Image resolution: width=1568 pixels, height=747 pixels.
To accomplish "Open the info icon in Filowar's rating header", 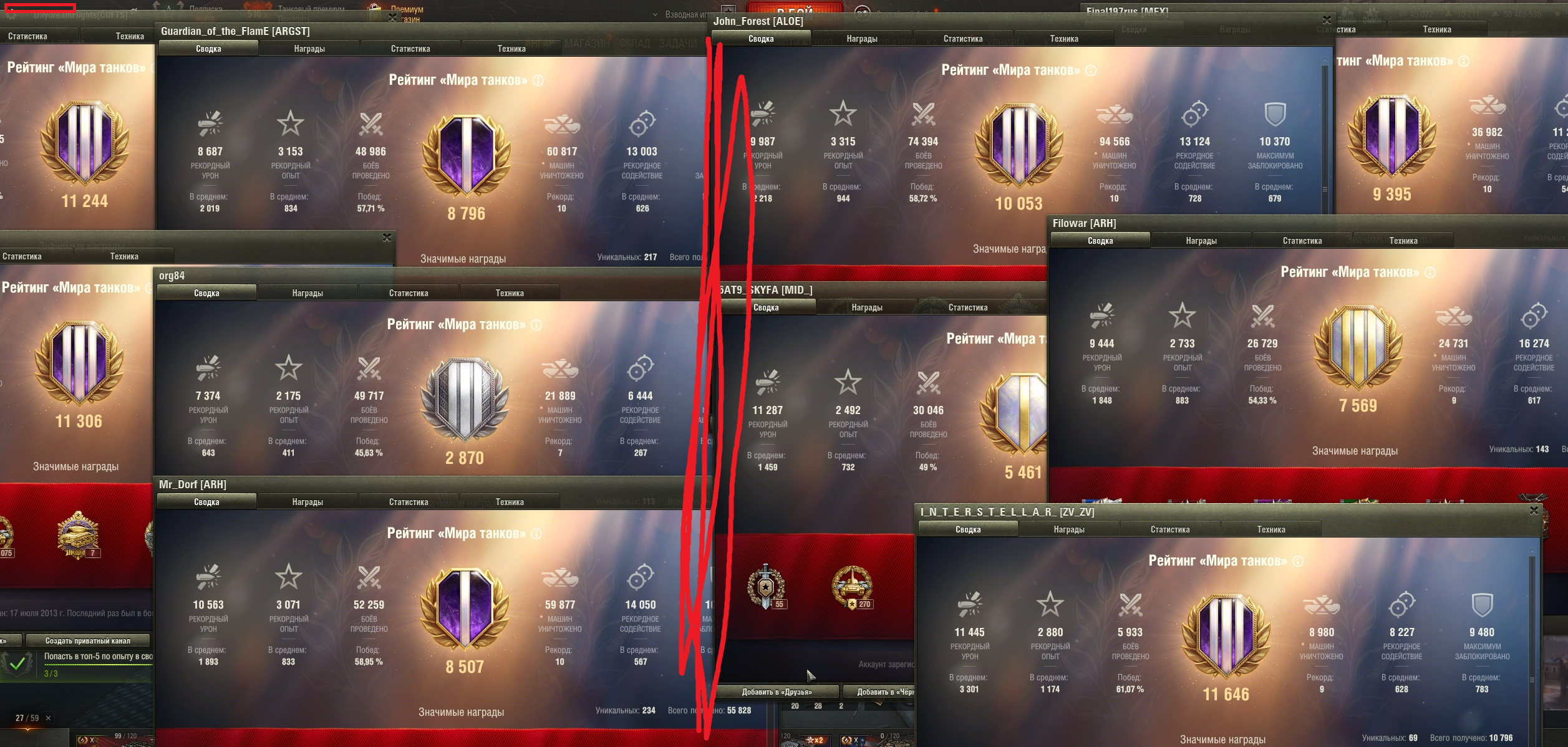I will 1430,272.
